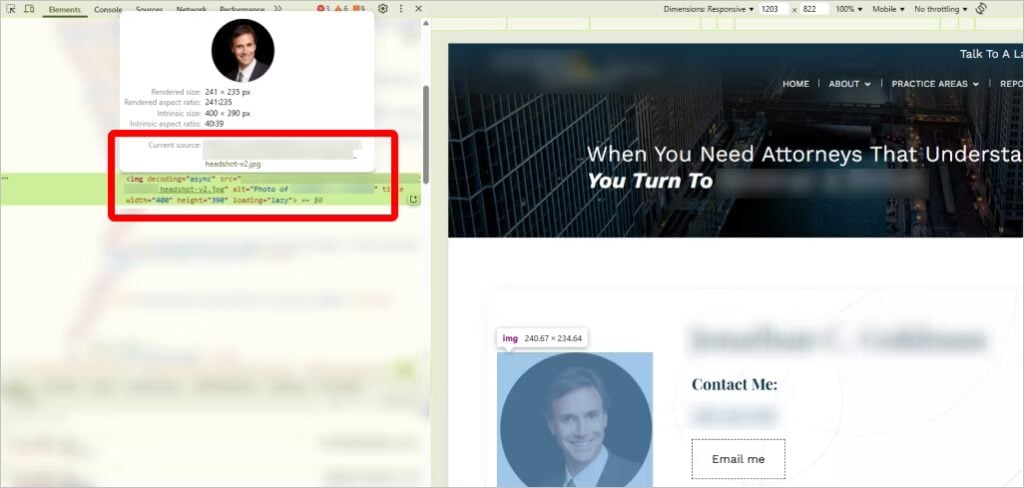This screenshot has width=1024, height=488.
Task: Open the ABOUT menu
Action: click(x=849, y=84)
